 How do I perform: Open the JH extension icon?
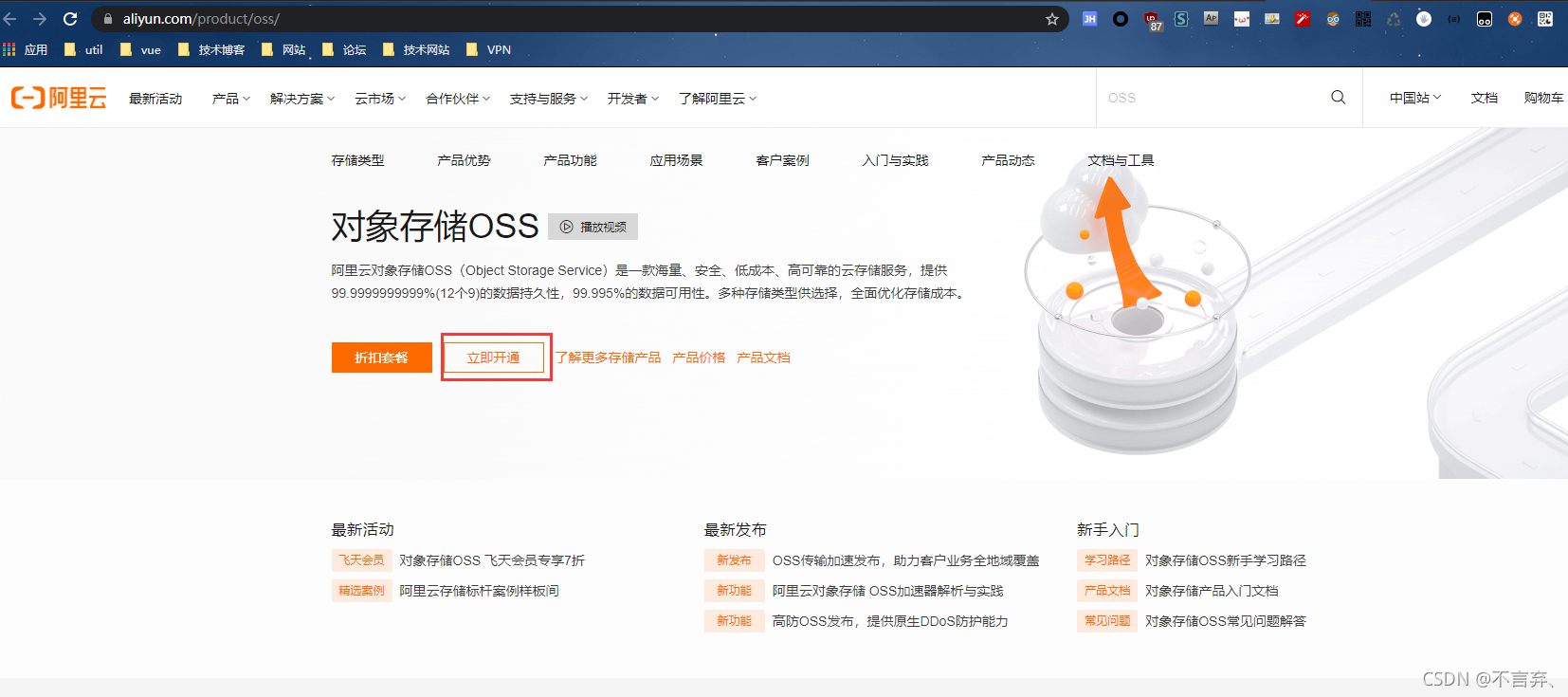click(1090, 19)
